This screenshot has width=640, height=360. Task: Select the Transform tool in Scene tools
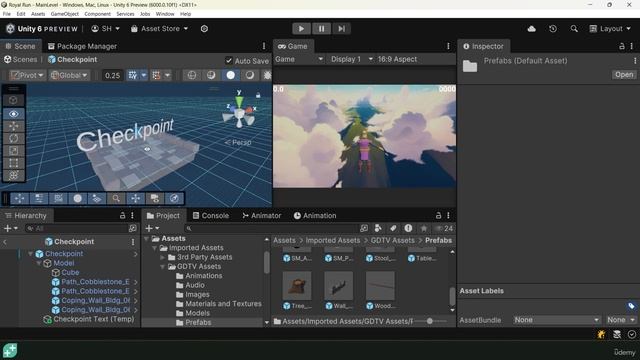click(13, 176)
